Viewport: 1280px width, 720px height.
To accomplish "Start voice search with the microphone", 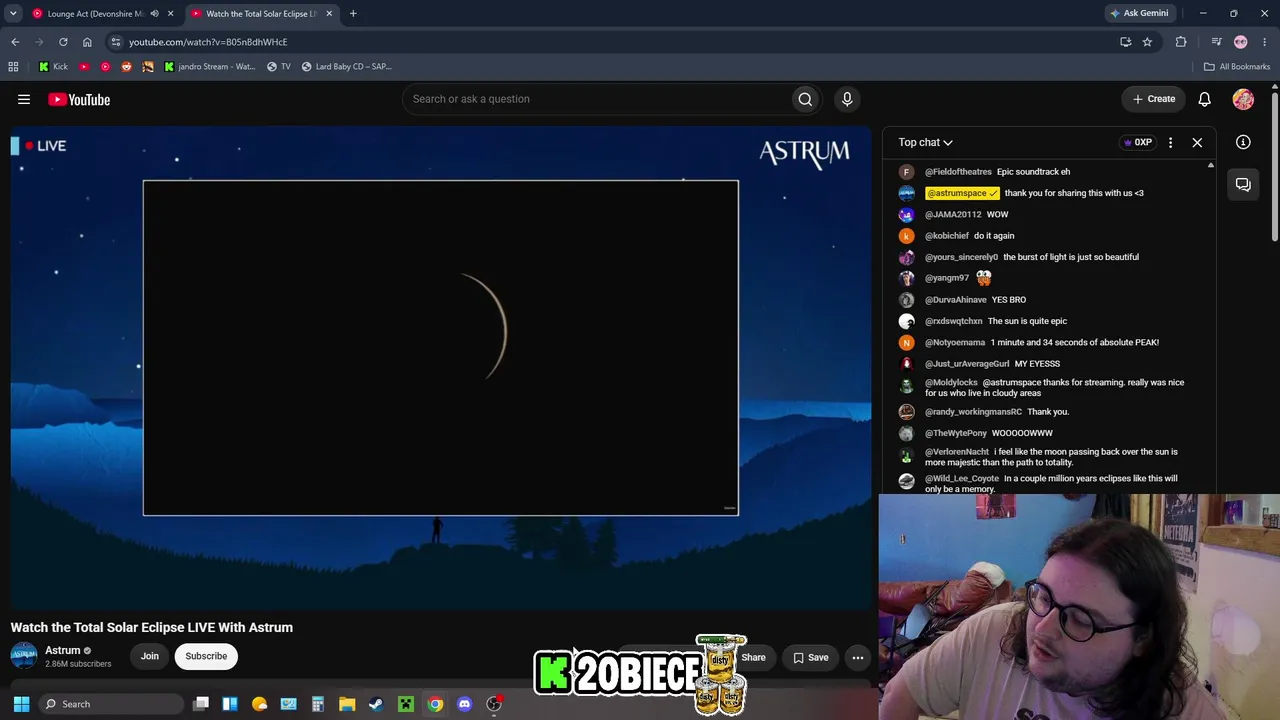I will (847, 99).
